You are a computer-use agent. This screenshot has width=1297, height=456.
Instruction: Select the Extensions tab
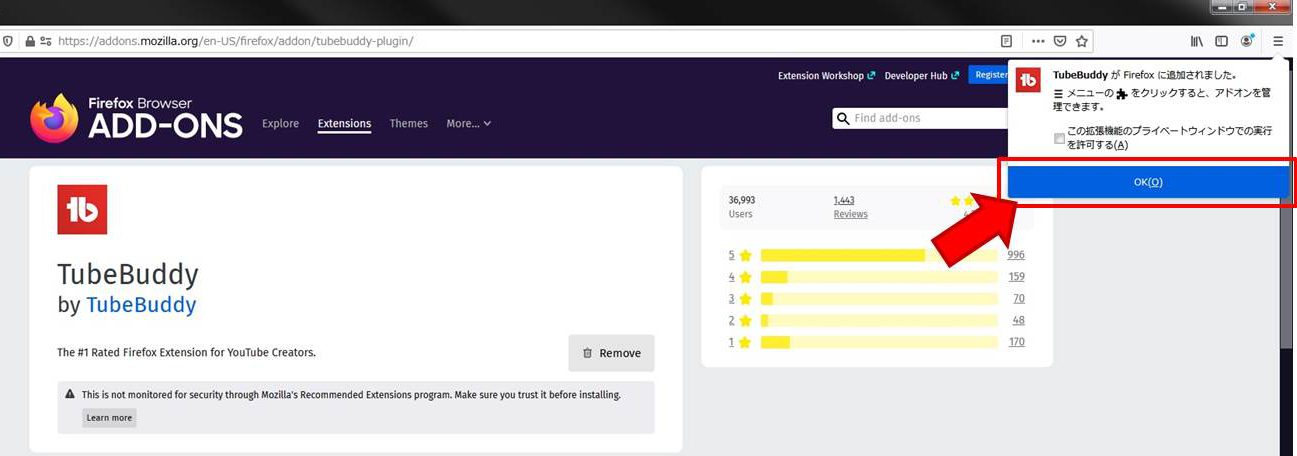coord(344,124)
